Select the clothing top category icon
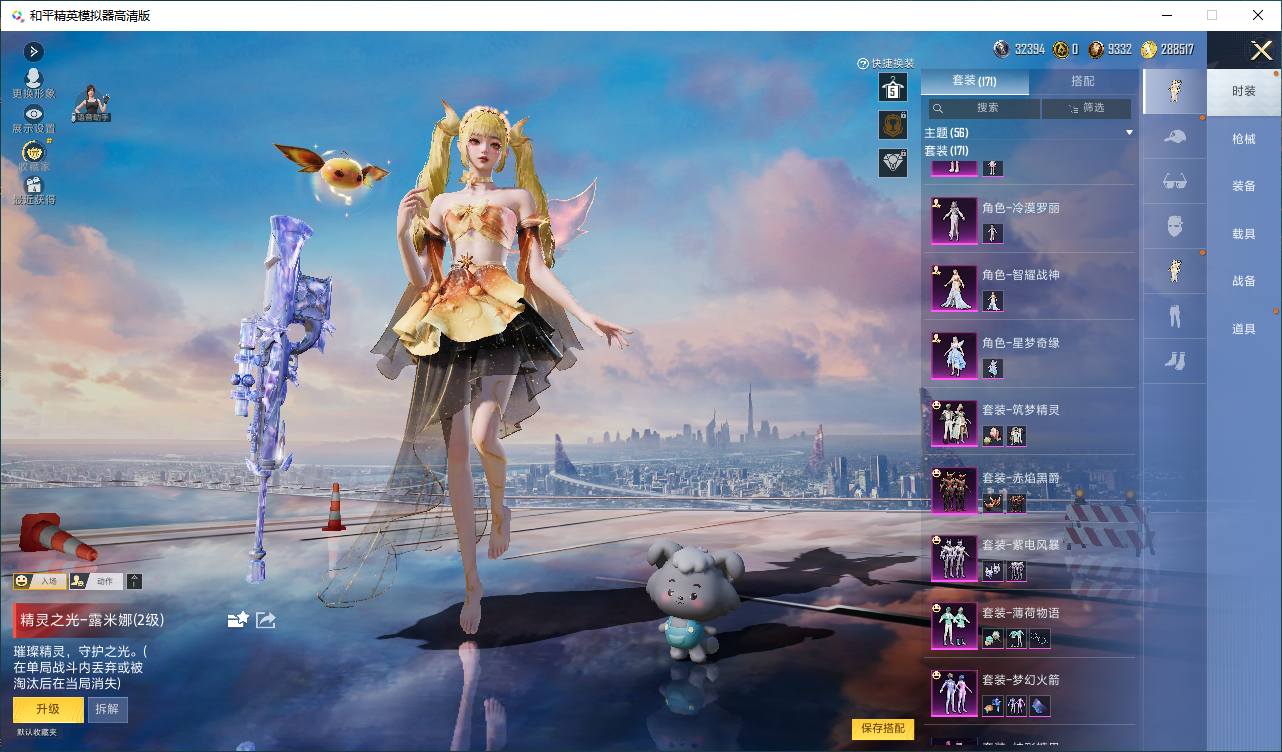The width and height of the screenshot is (1282, 752). (x=1174, y=271)
